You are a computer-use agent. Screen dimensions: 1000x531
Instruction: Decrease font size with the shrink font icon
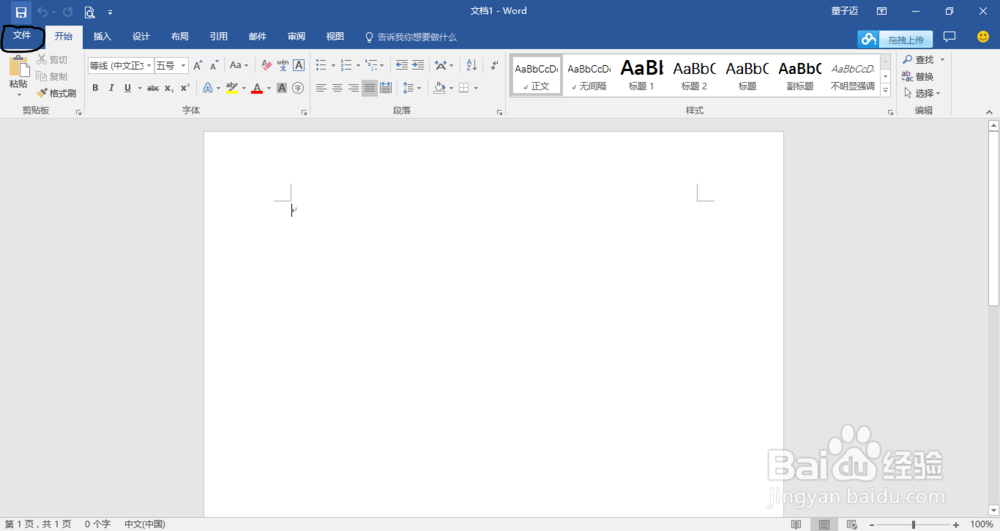(x=214, y=65)
